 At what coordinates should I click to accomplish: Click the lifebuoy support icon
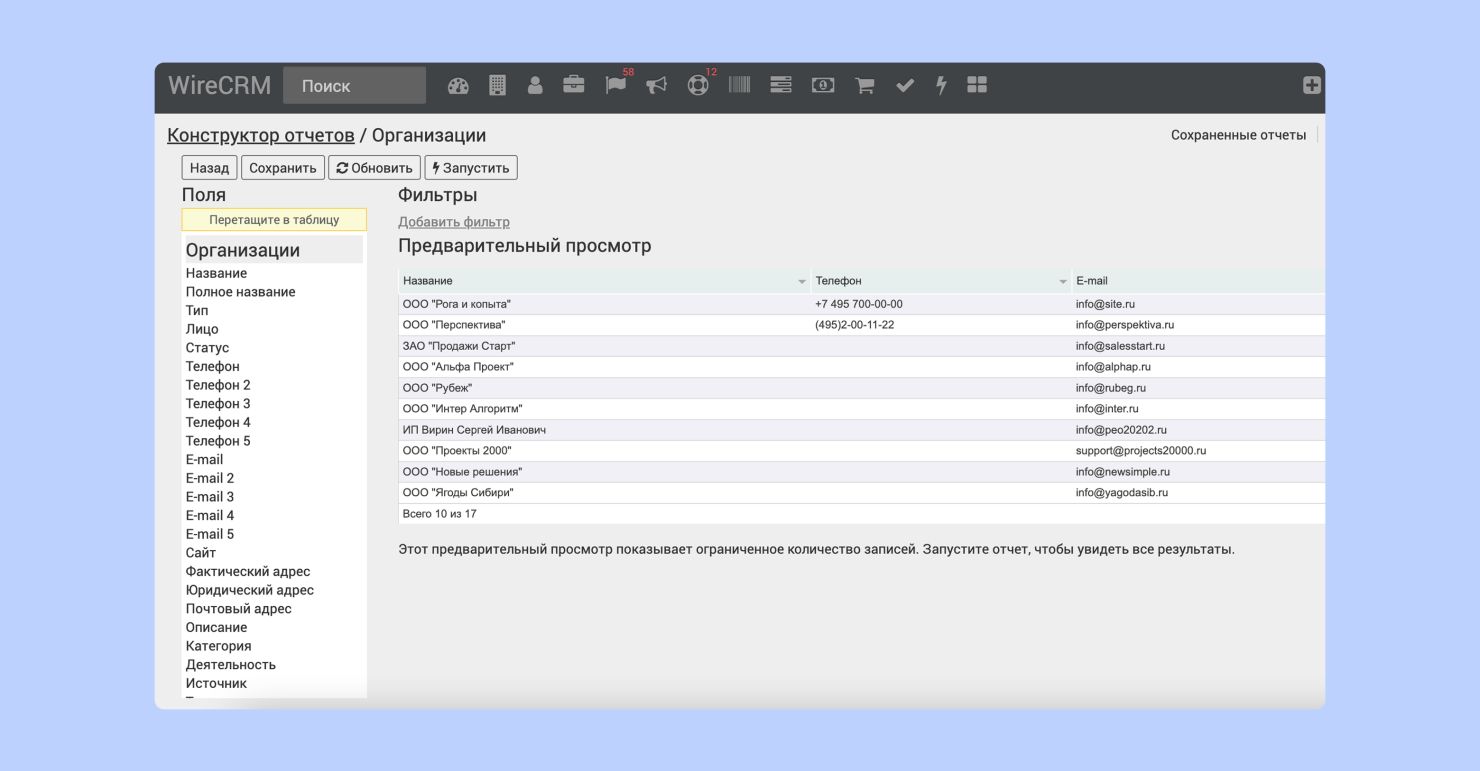click(697, 86)
